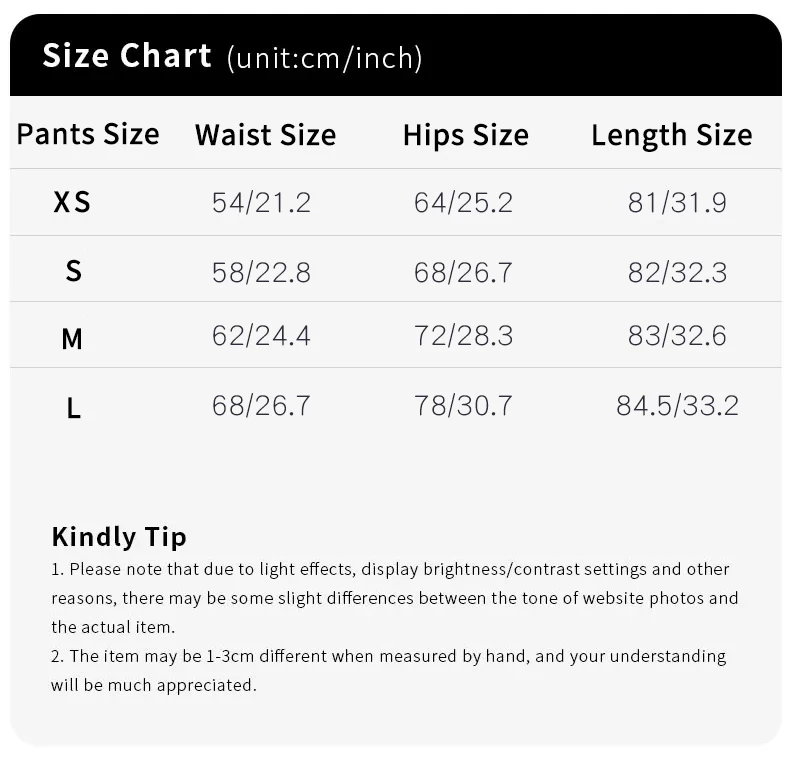Screen dimensions: 790x766
Task: Click hips value 78/30.7
Action: point(463,405)
